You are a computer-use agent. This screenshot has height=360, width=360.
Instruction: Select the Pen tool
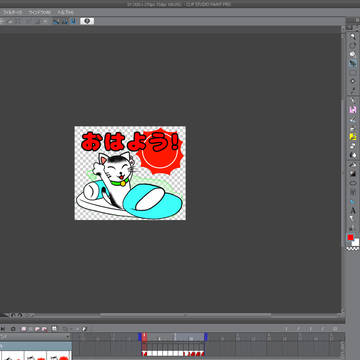tap(353, 100)
